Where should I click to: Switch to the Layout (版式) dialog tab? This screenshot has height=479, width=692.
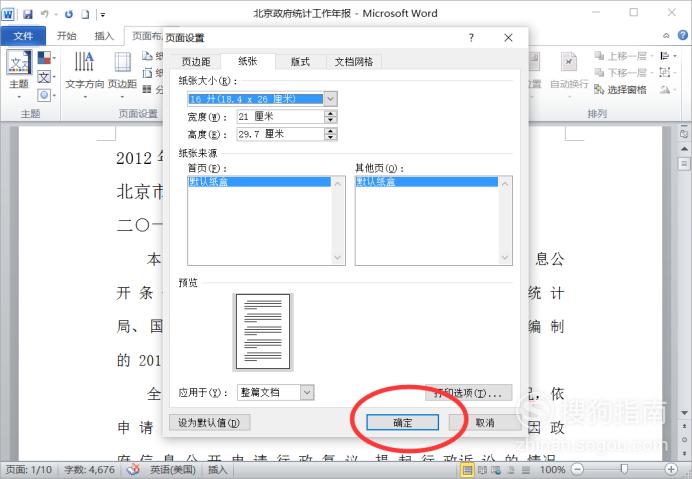point(300,62)
